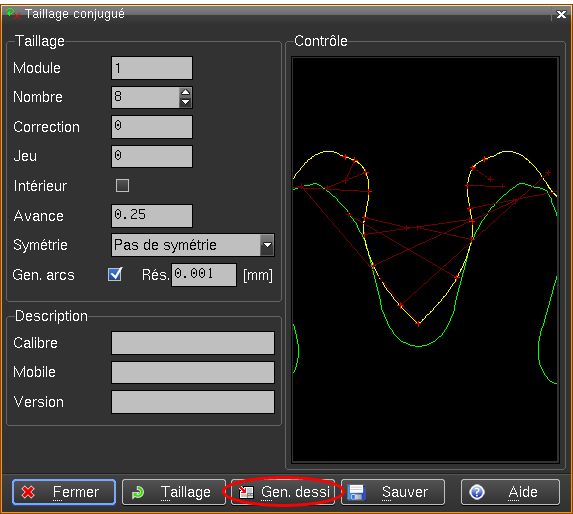The width and height of the screenshot is (573, 514).
Task: Decrease Nombre with the down arrow
Action: (186, 102)
